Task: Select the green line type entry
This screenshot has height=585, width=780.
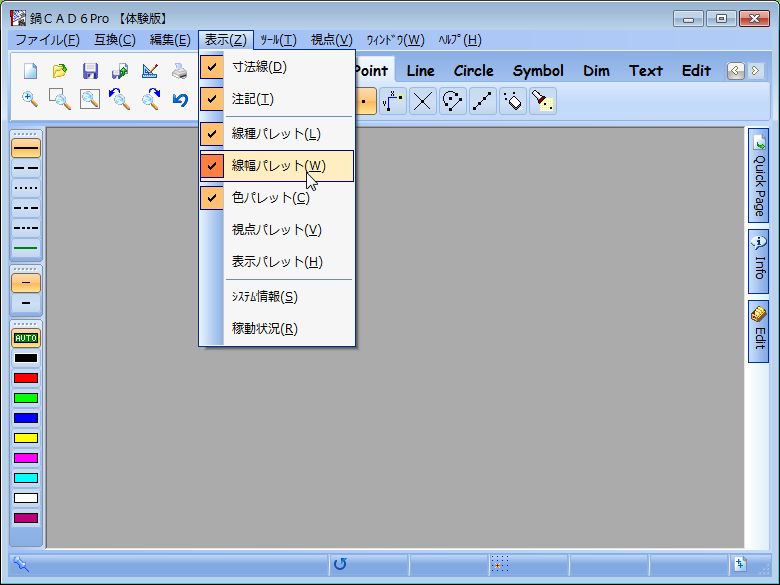Action: pos(26,248)
